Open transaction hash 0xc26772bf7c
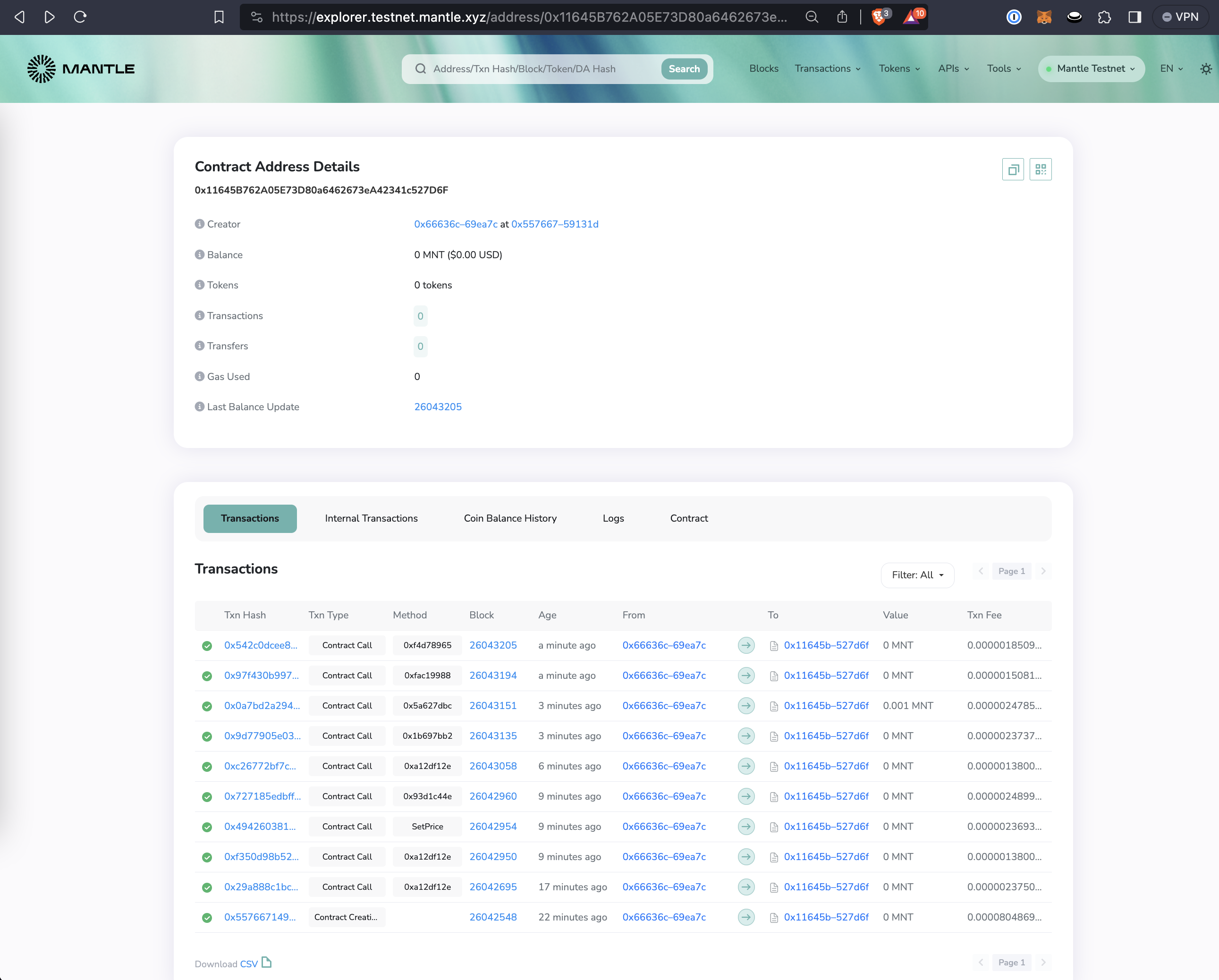This screenshot has height=980, width=1219. click(260, 766)
